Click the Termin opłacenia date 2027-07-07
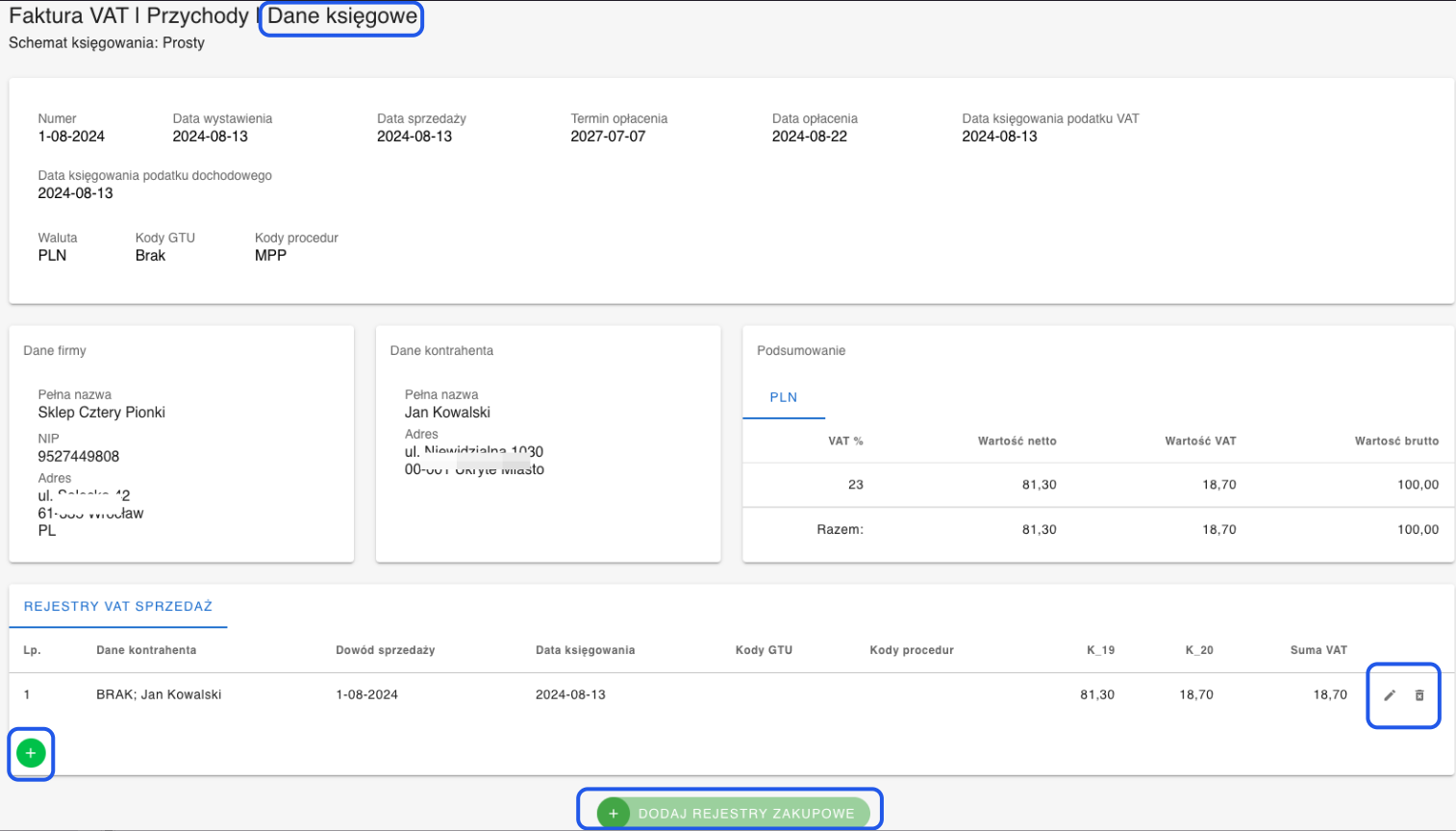 point(608,137)
